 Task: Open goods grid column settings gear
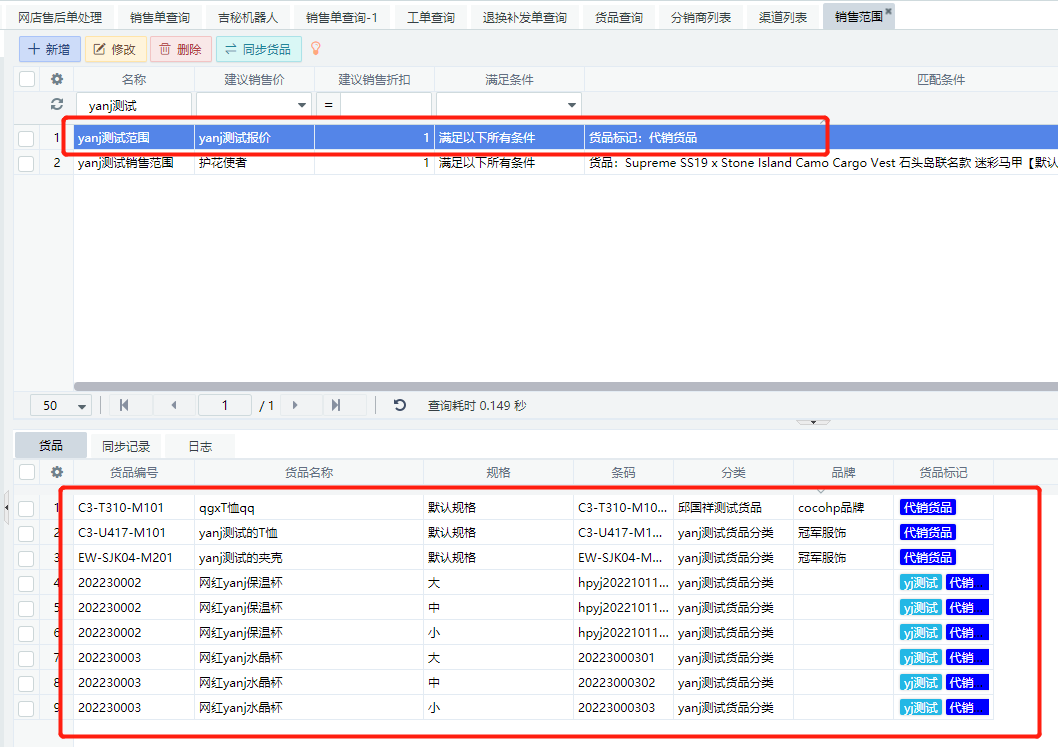tap(57, 472)
